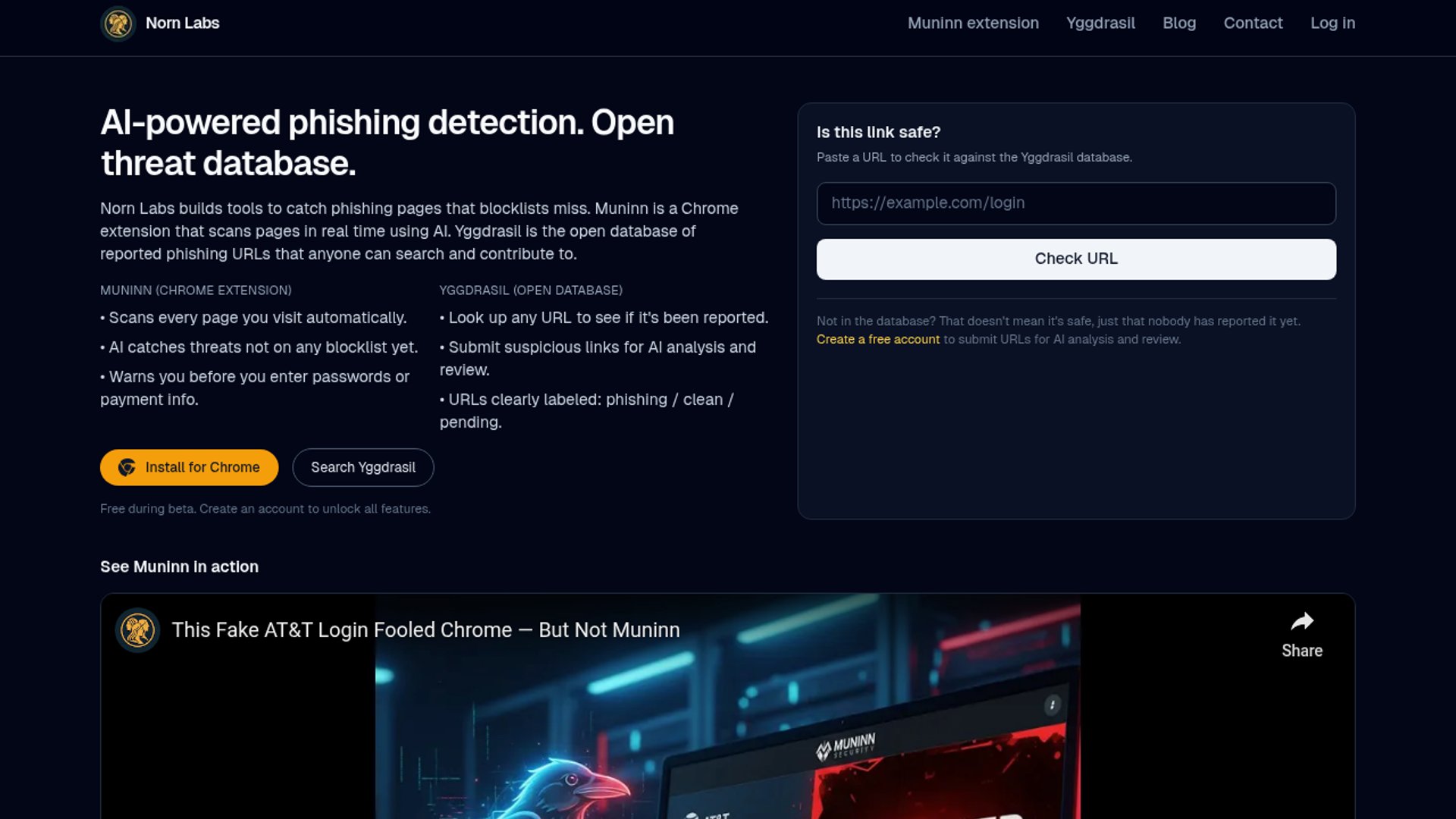
Task: Click the Chrome icon on Install button
Action: (x=127, y=467)
